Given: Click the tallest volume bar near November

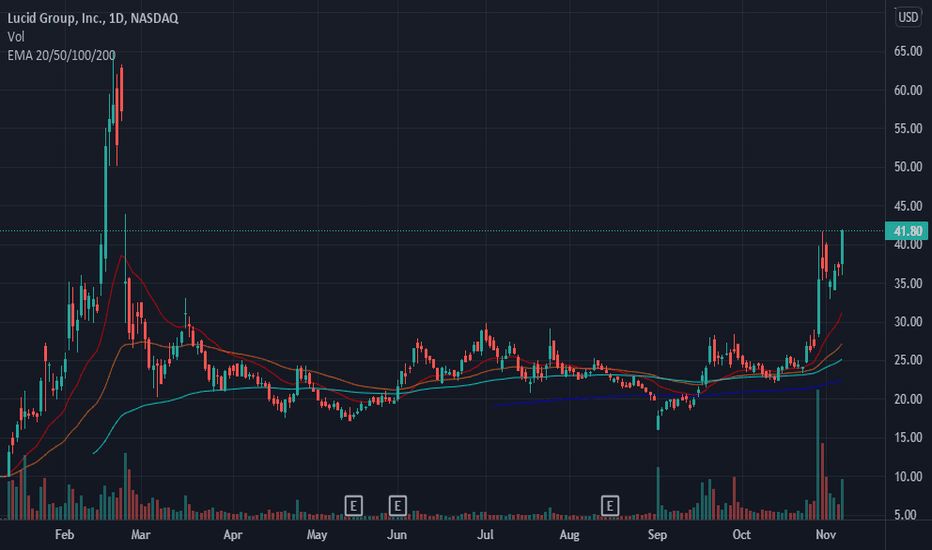Looking at the screenshot, I should tap(818, 455).
